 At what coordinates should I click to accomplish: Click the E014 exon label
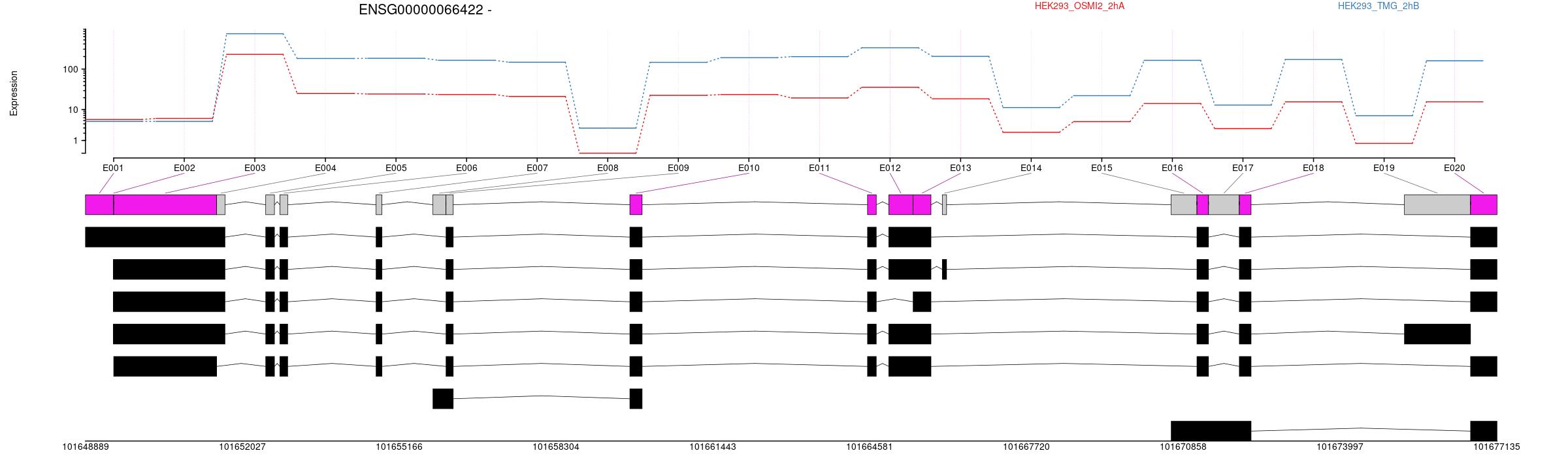pos(1031,168)
